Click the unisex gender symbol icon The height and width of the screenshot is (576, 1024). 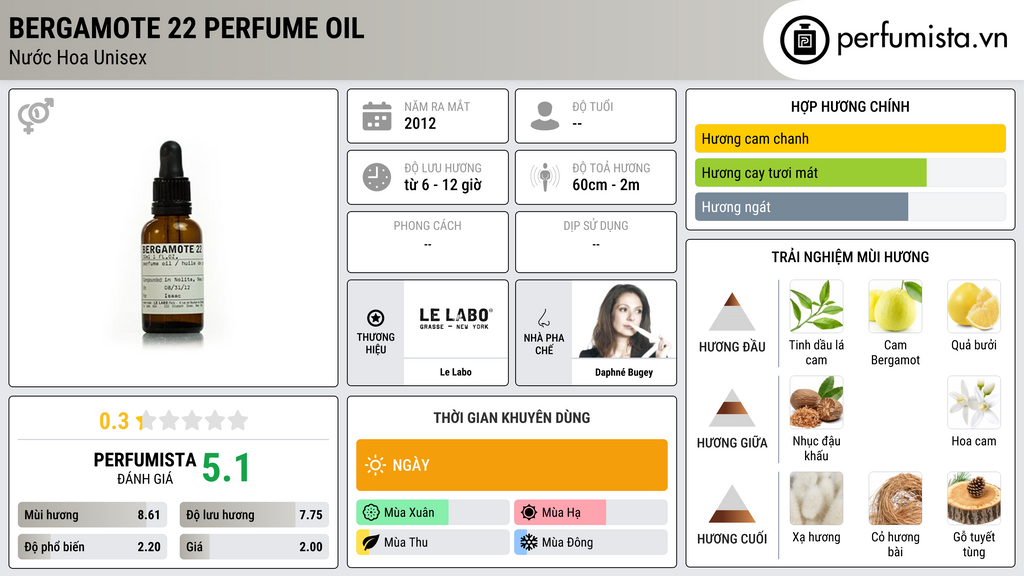point(35,116)
